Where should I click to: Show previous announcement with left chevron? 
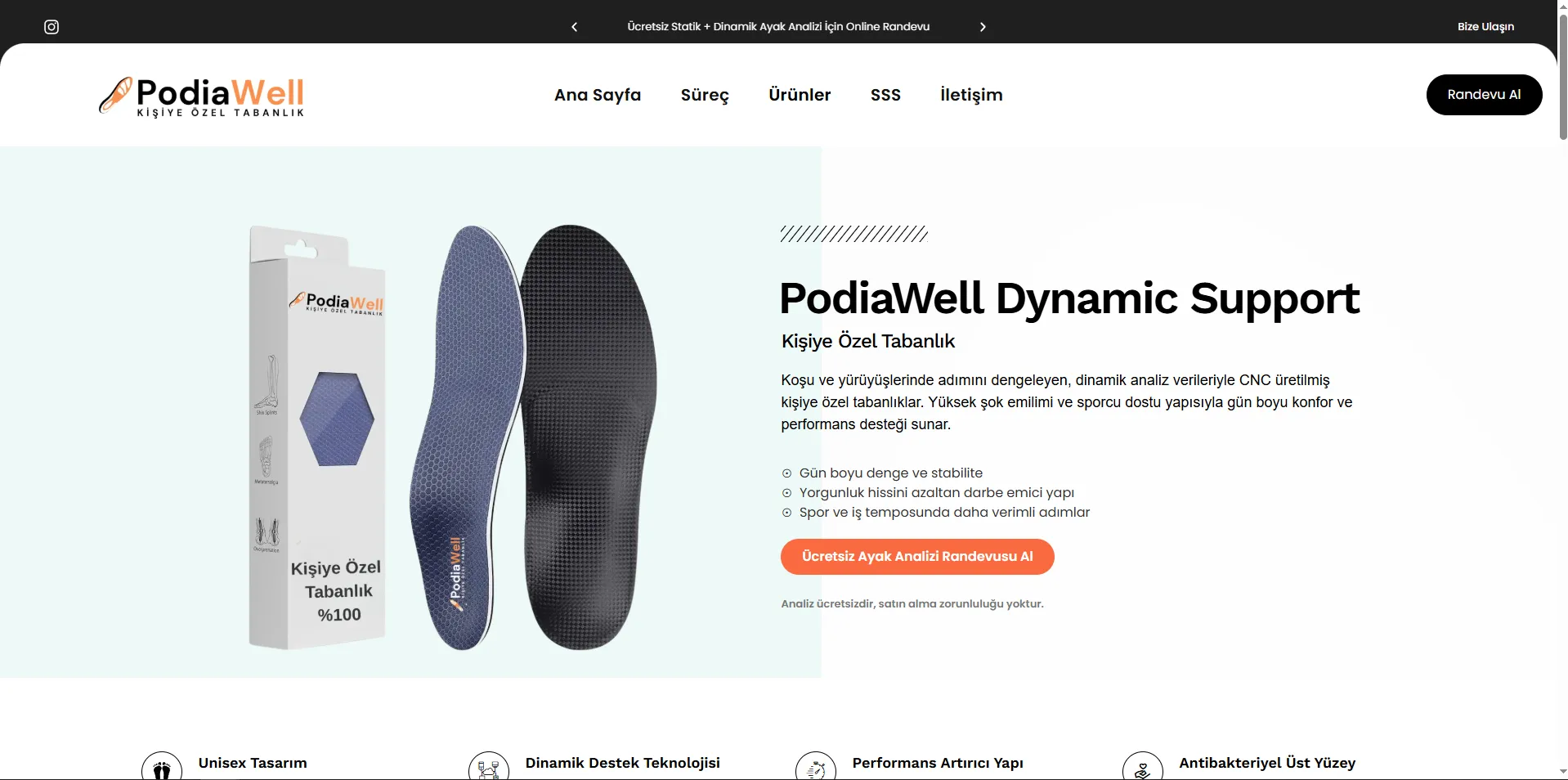tap(575, 27)
